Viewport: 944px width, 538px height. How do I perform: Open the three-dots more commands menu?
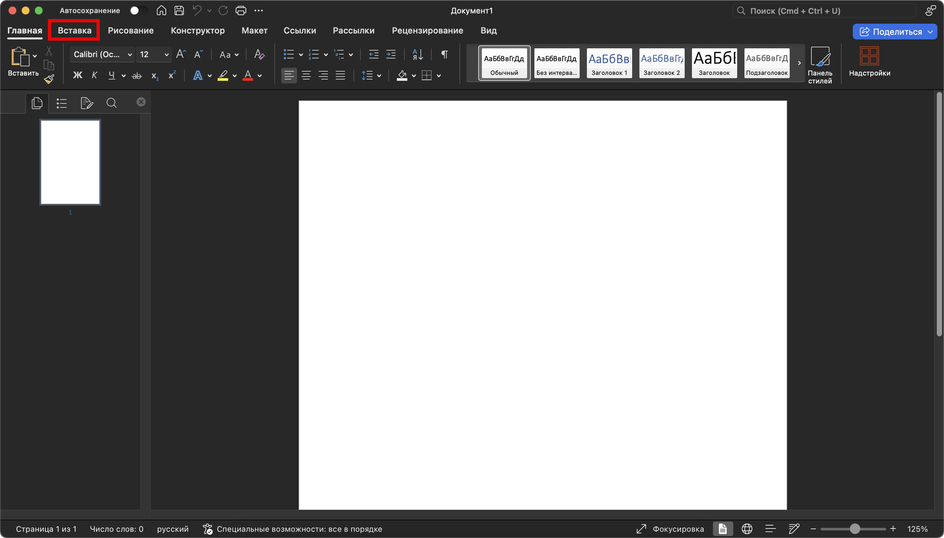[x=259, y=10]
